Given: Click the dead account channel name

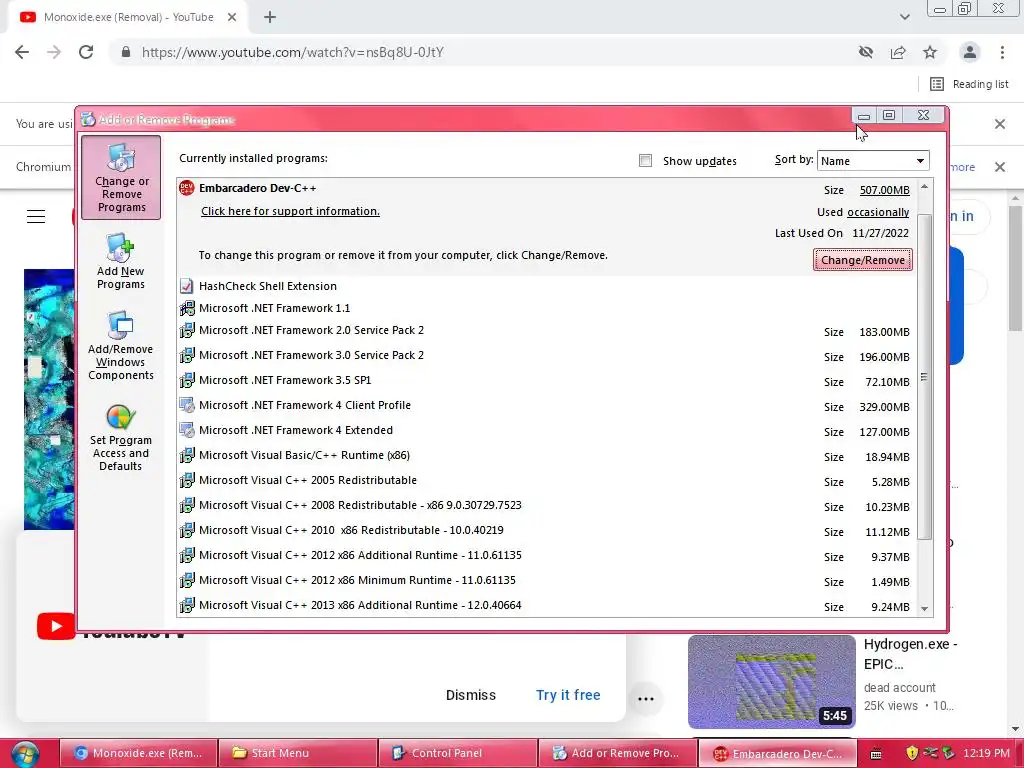Looking at the screenshot, I should [x=899, y=688].
